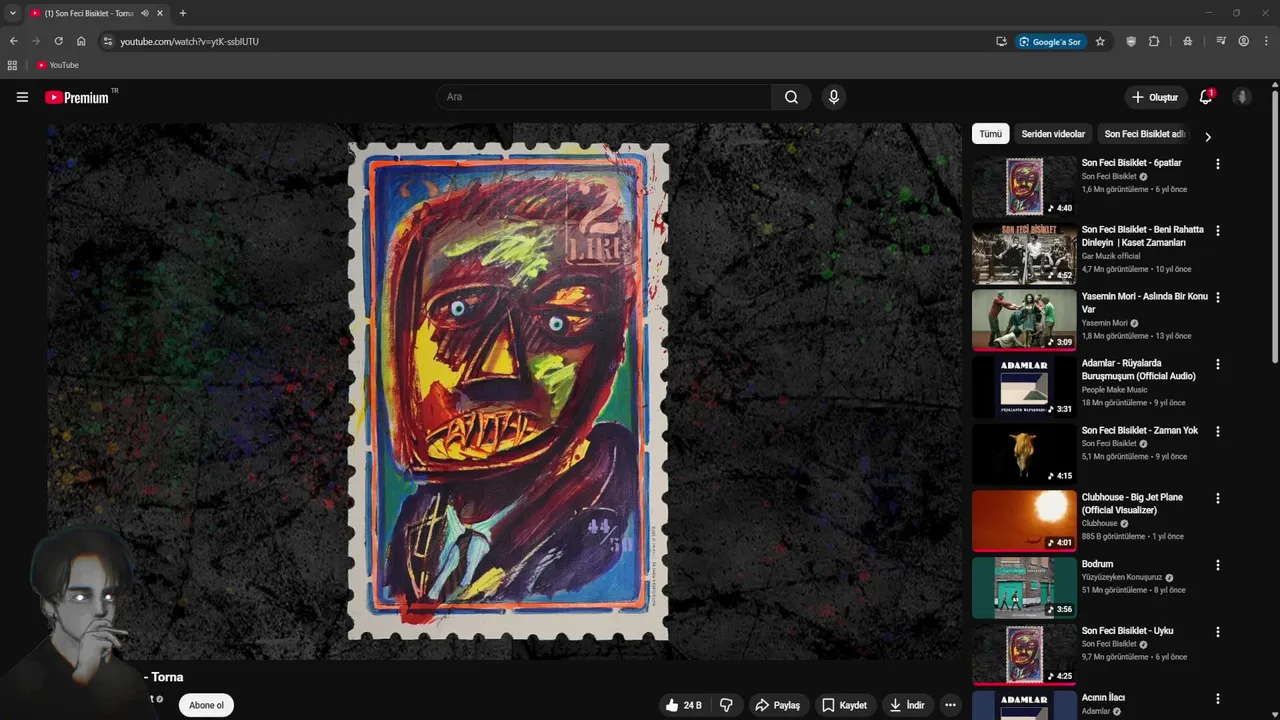Open People Make Music channel name
1280x720 pixels.
(x=1114, y=390)
